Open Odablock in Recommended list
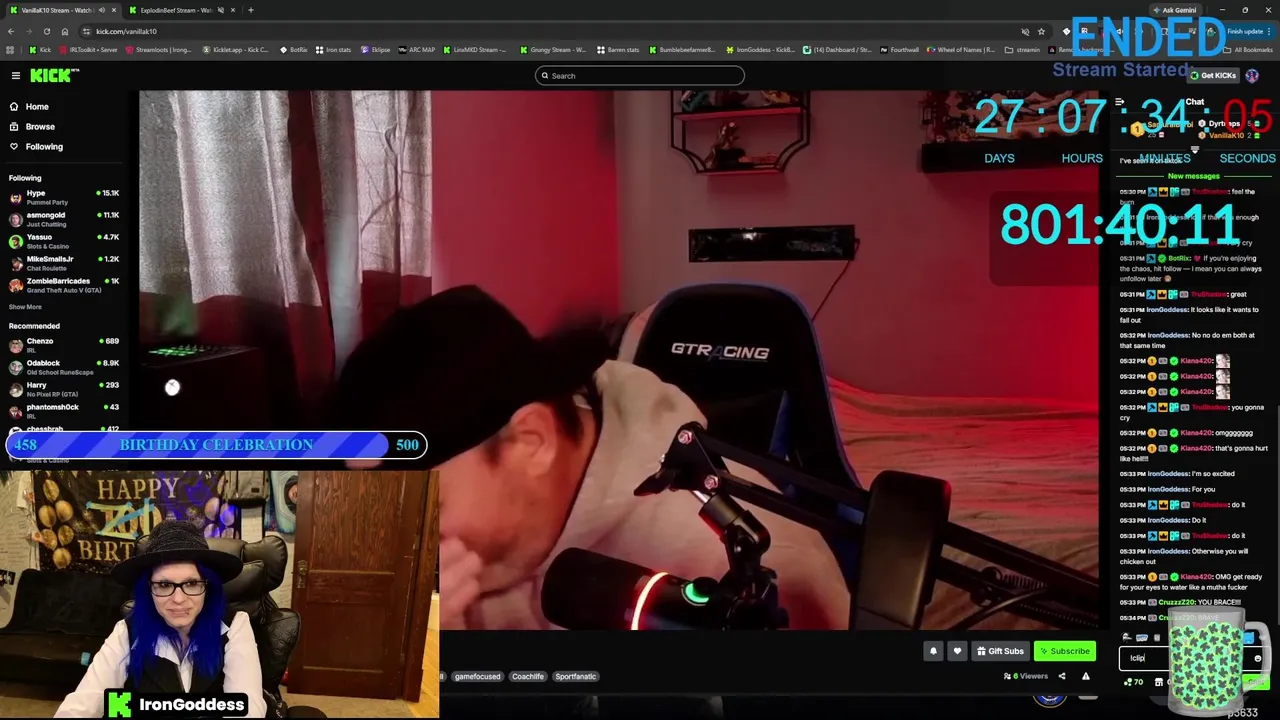The height and width of the screenshot is (720, 1280). 64,367
